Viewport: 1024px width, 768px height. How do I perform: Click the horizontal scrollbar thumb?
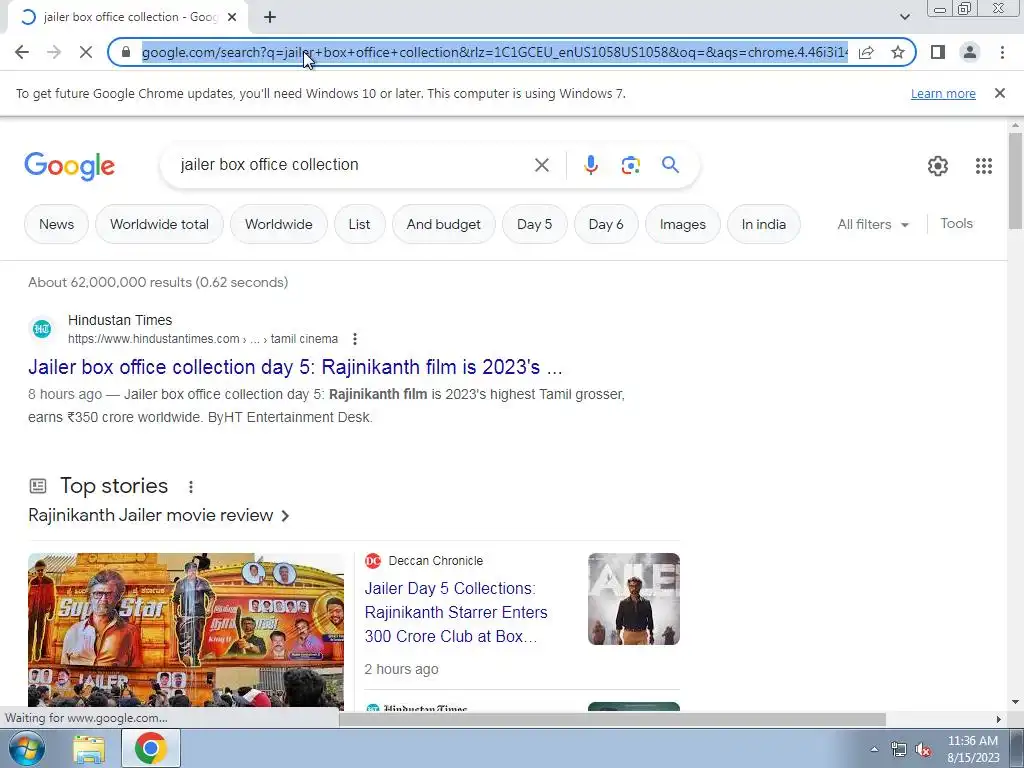[x=612, y=719]
